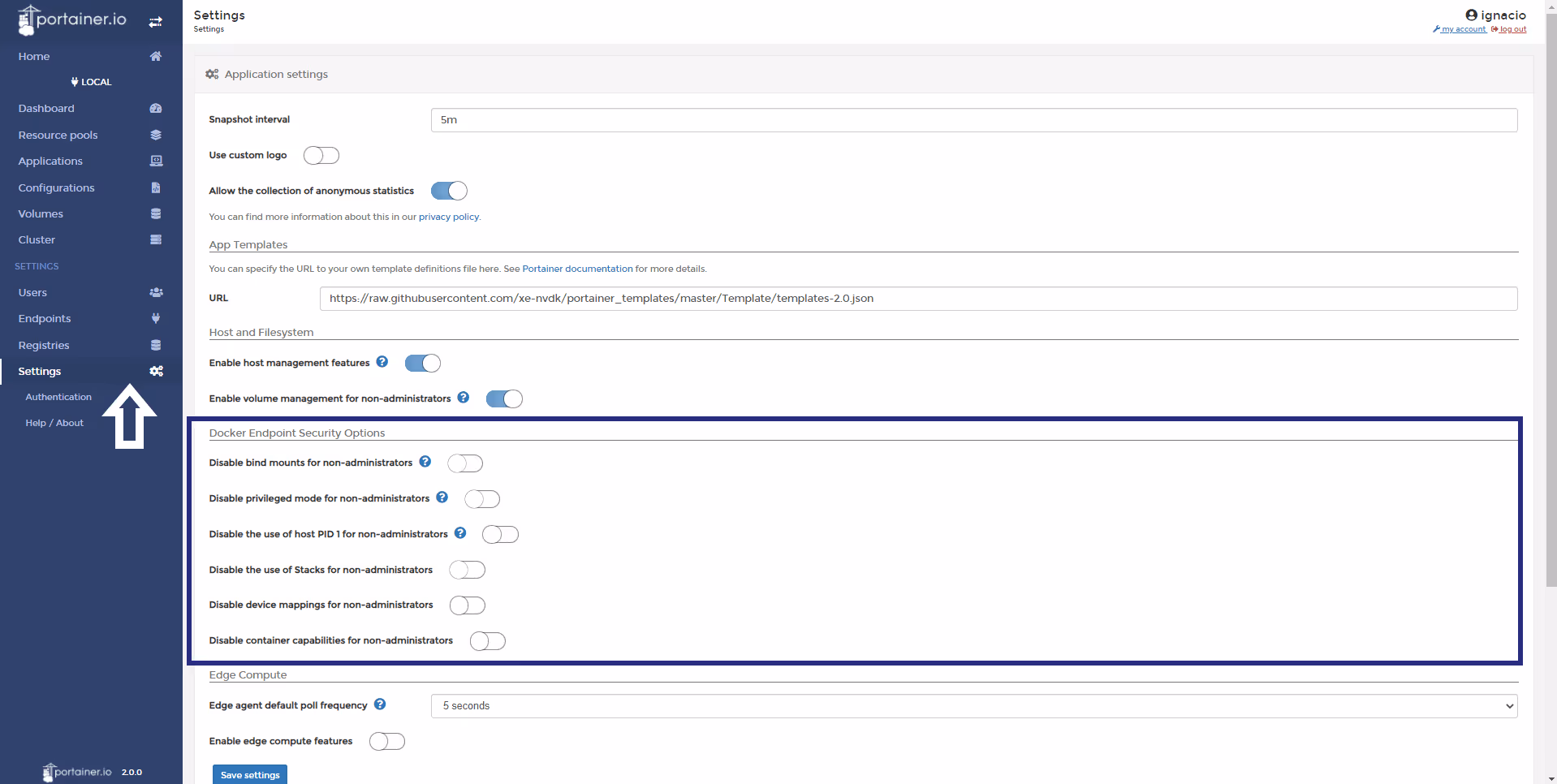Toggle volume management for non-administrators switch

click(x=504, y=398)
